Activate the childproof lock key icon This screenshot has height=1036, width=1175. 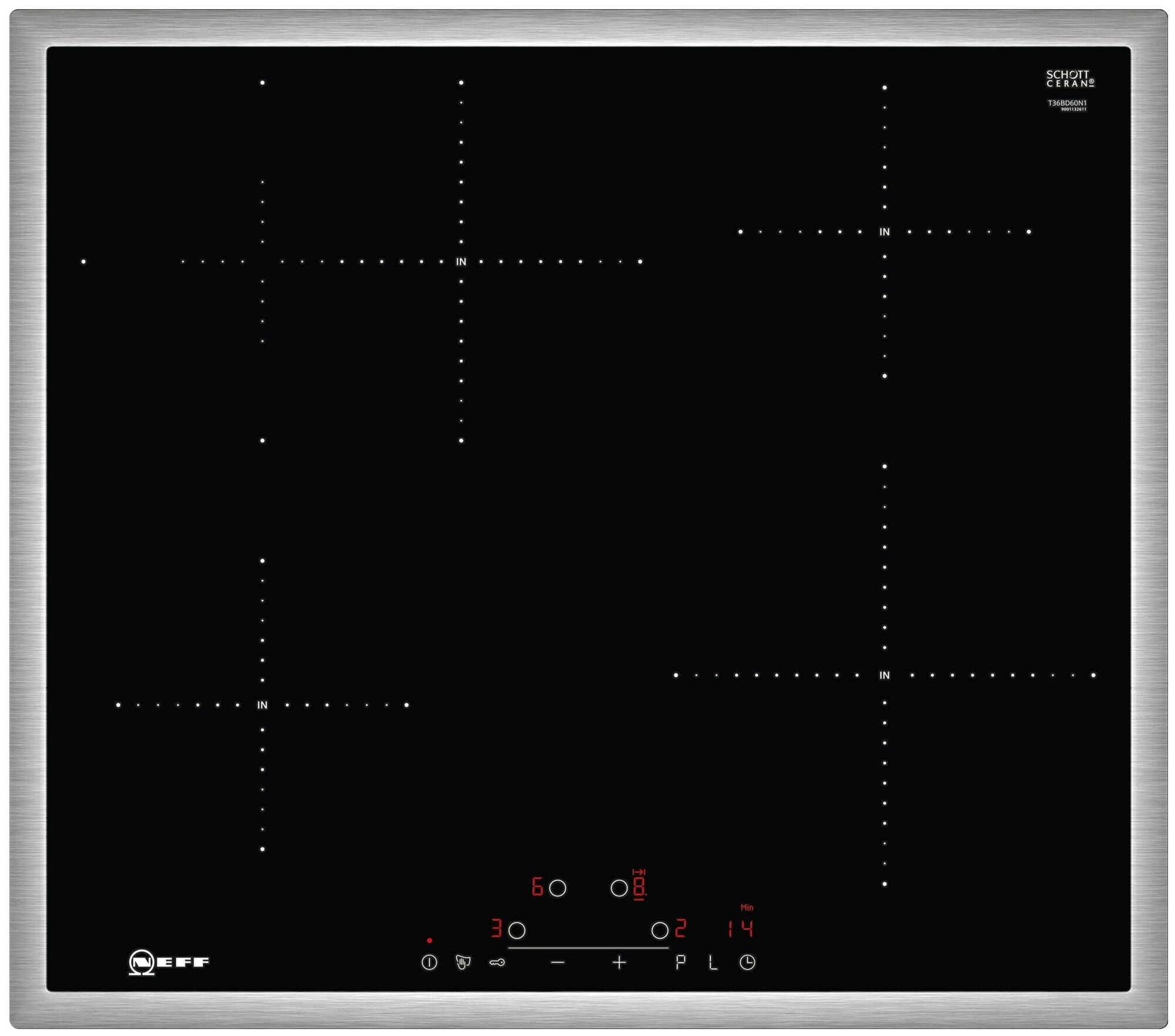coord(497,963)
